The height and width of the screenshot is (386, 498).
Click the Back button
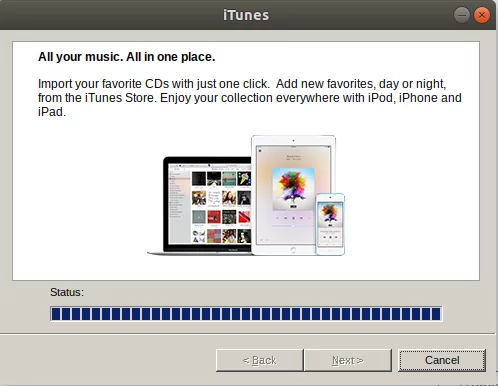[x=260, y=360]
